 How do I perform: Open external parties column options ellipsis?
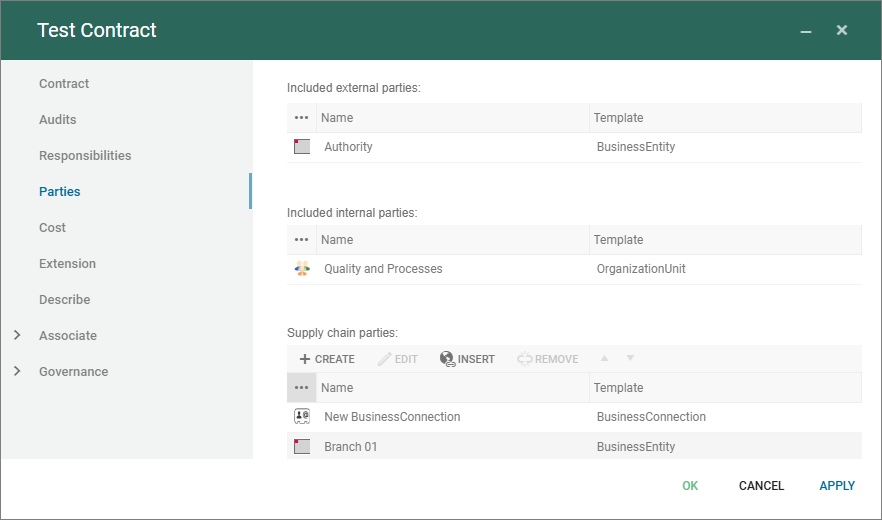[302, 118]
